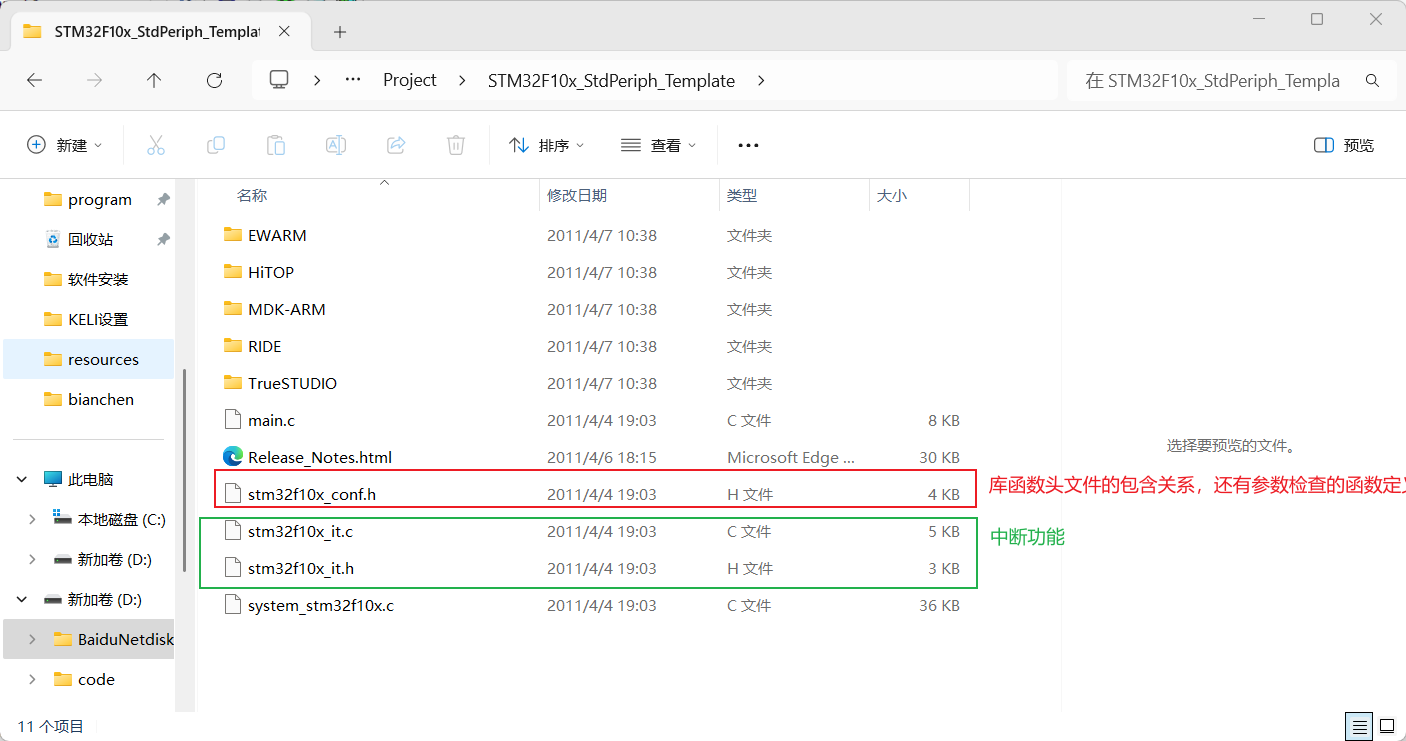Viewport: 1406px width, 741px height.
Task: Click STM32F10x_StdPeriph_Template breadcrumb segment
Action: click(611, 80)
